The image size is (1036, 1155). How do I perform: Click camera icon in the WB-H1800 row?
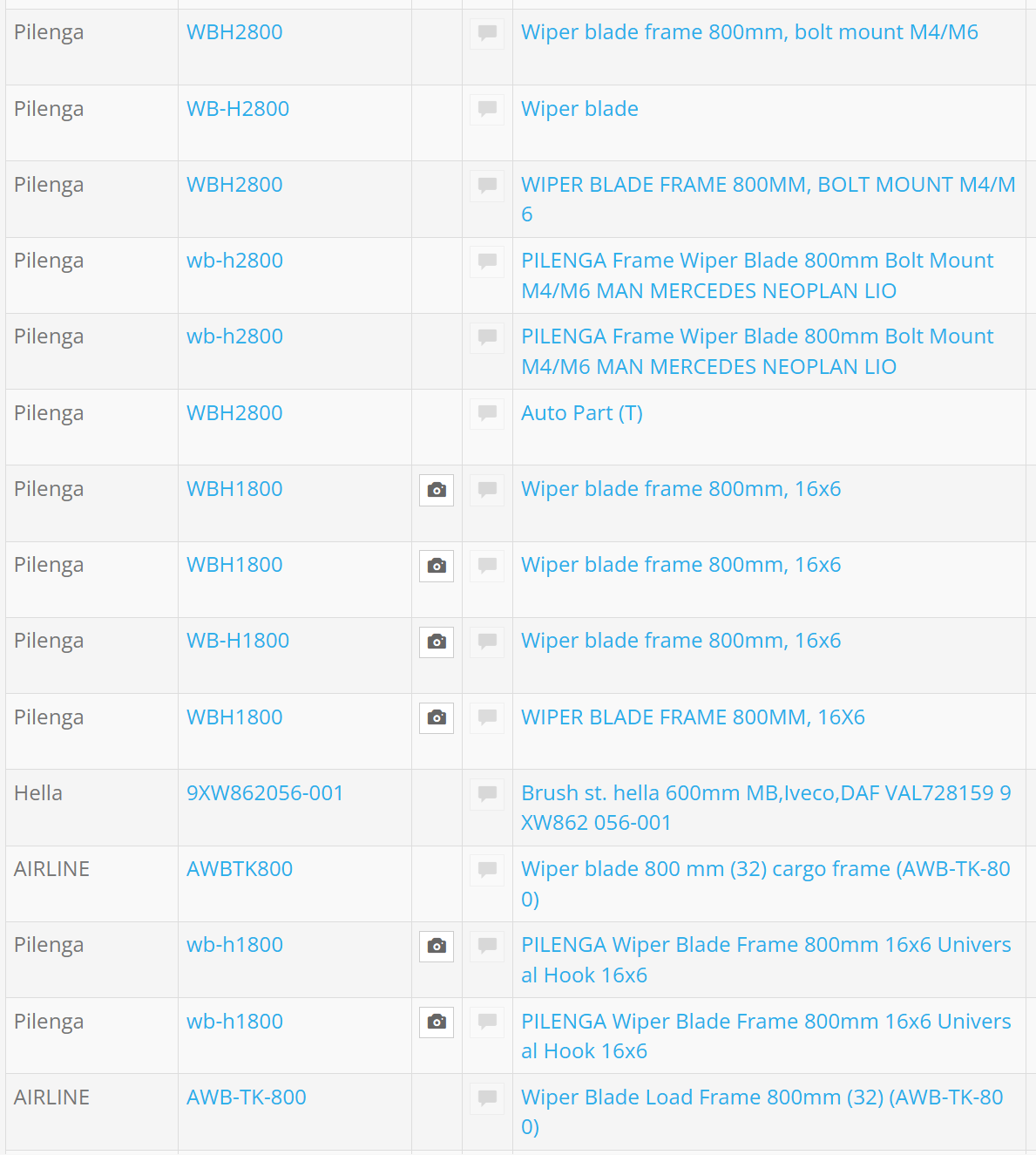[x=437, y=642]
